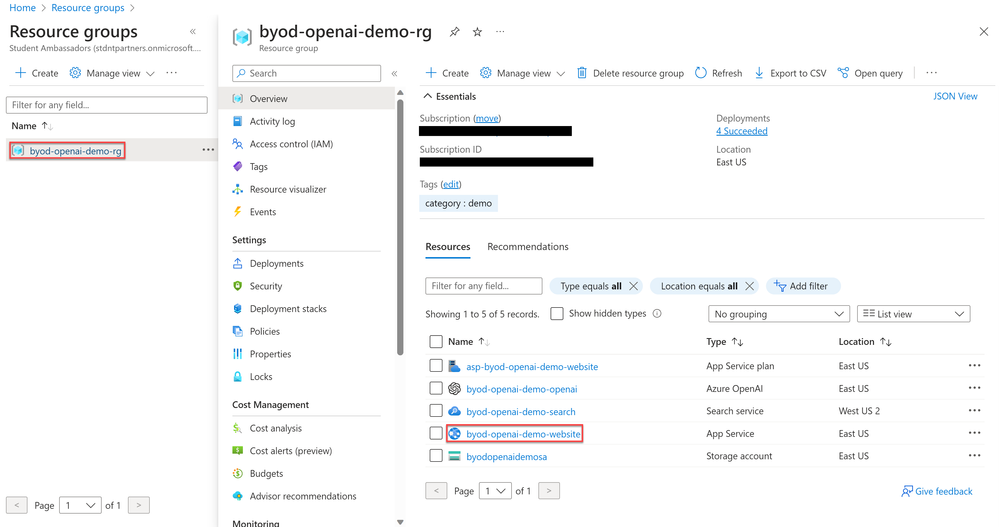Click the Refresh icon in toolbar

click(701, 73)
